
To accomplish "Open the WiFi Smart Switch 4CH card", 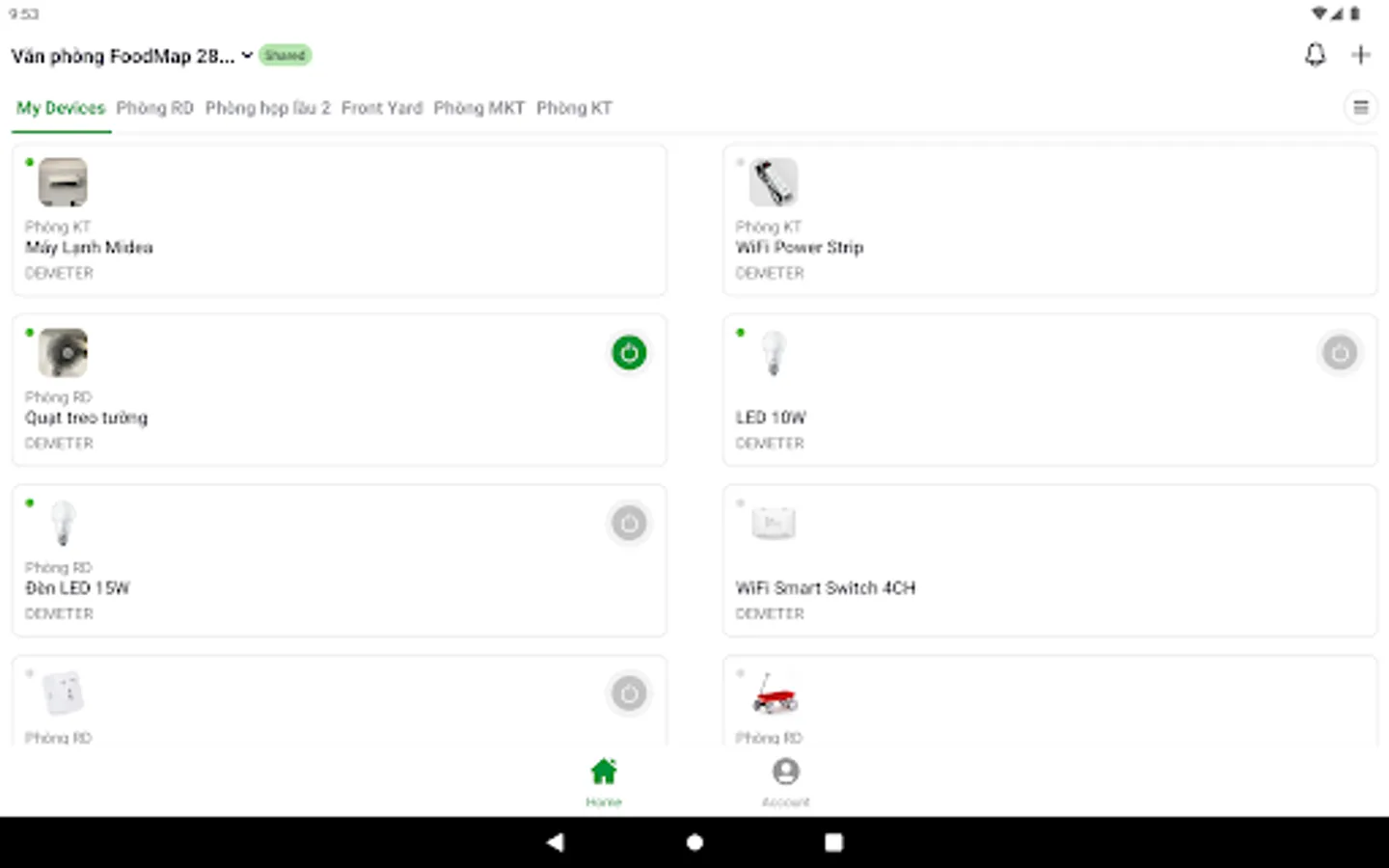I will pos(1049,560).
